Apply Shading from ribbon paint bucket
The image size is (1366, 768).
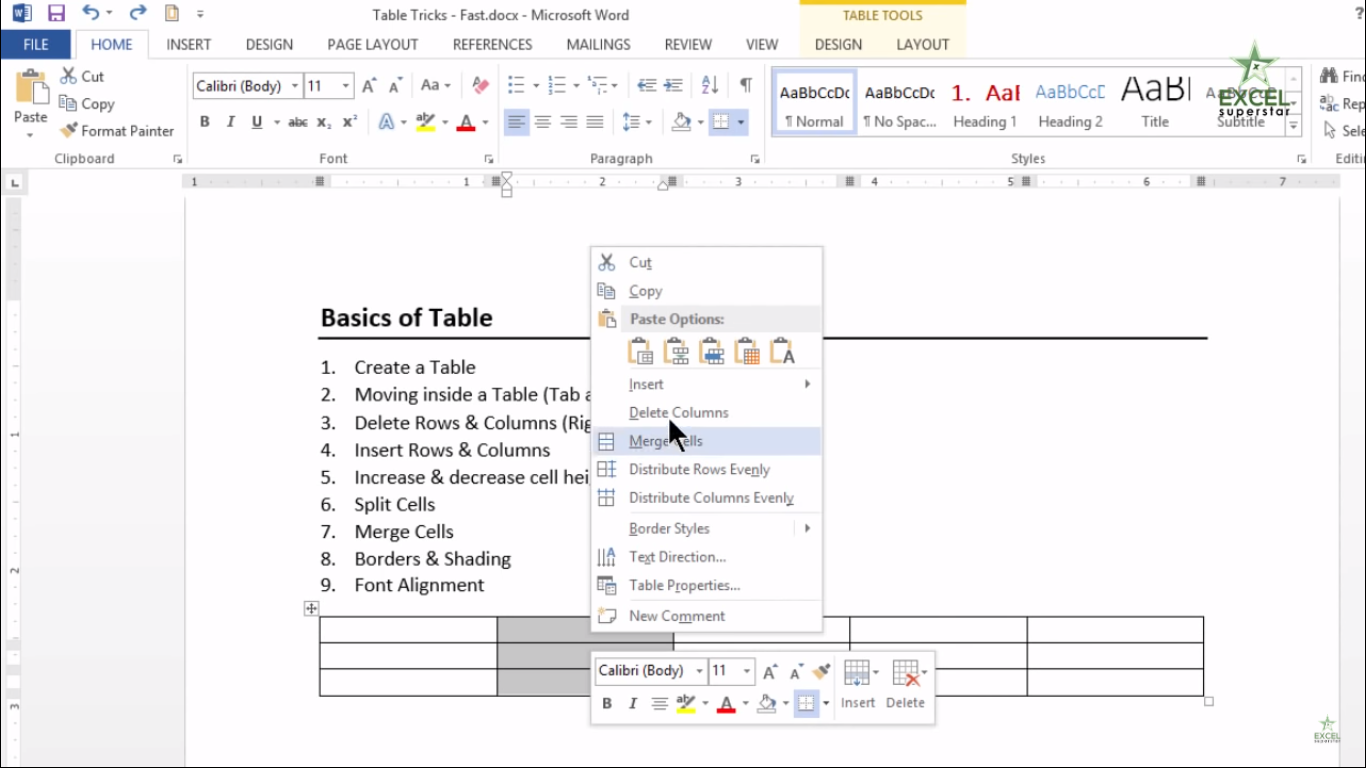[x=681, y=122]
